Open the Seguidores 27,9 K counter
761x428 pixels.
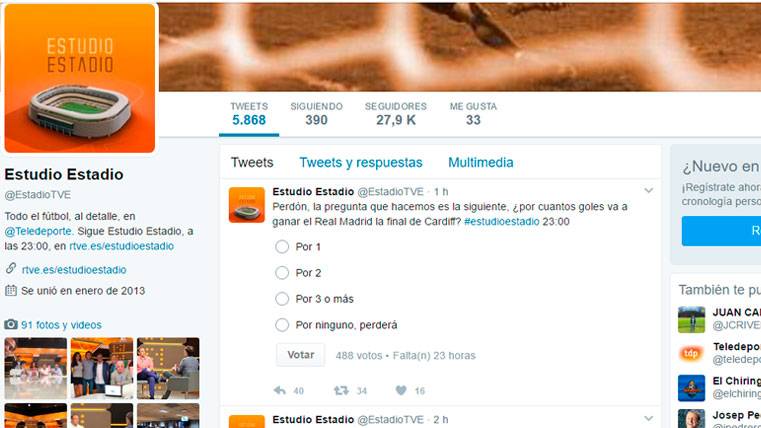pyautogui.click(x=396, y=114)
